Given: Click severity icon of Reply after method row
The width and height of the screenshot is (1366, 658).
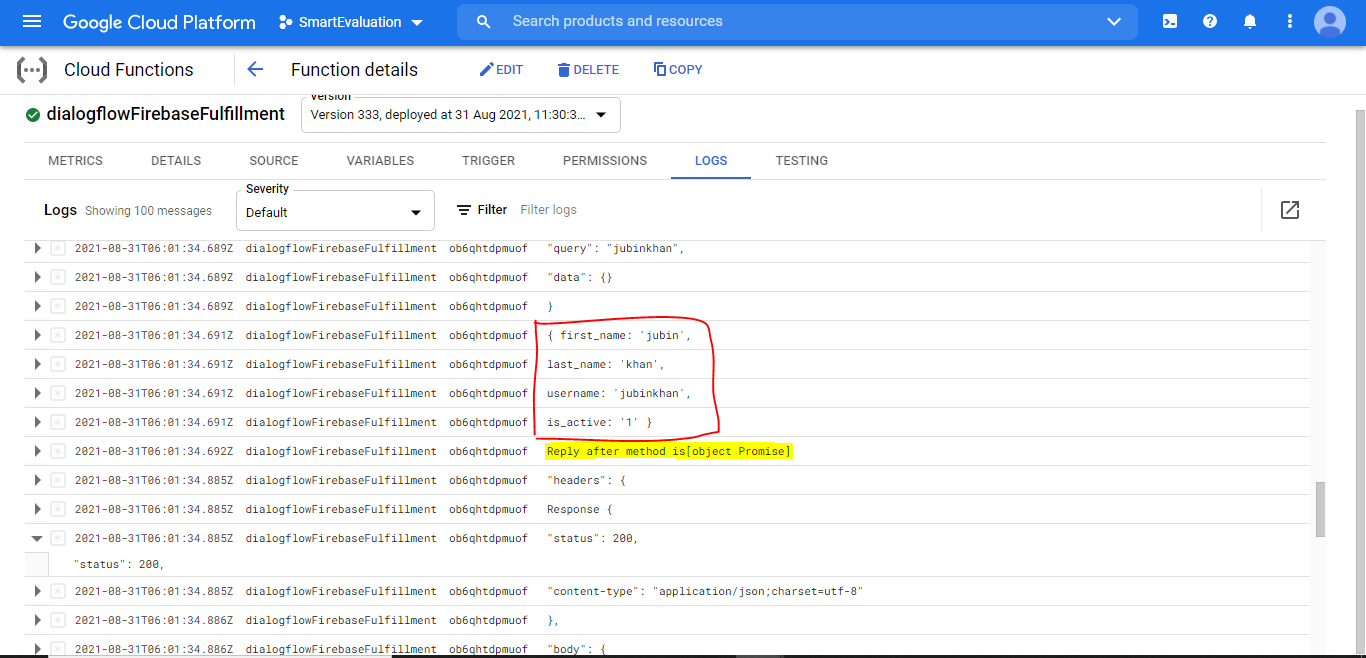Looking at the screenshot, I should (x=58, y=451).
